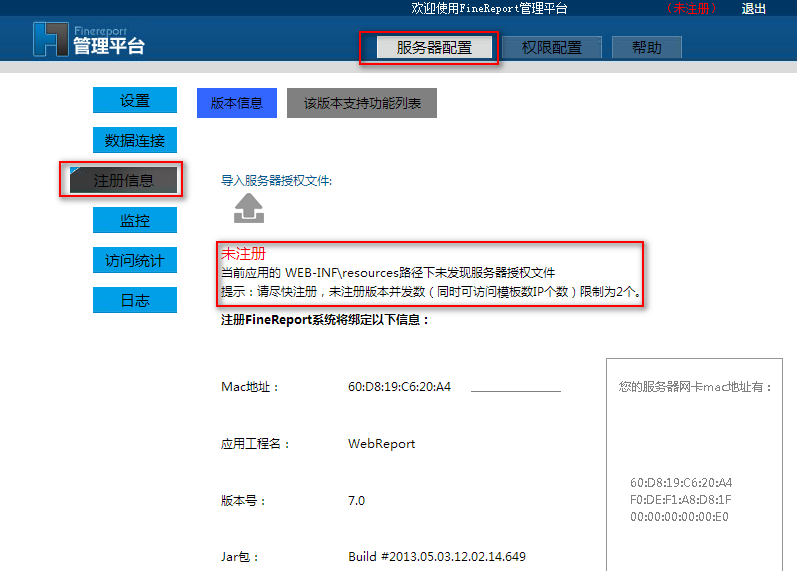Select MAC address 00:00:00:00:00:E0 in list
Viewport: 797px width, 571px height.
click(679, 517)
